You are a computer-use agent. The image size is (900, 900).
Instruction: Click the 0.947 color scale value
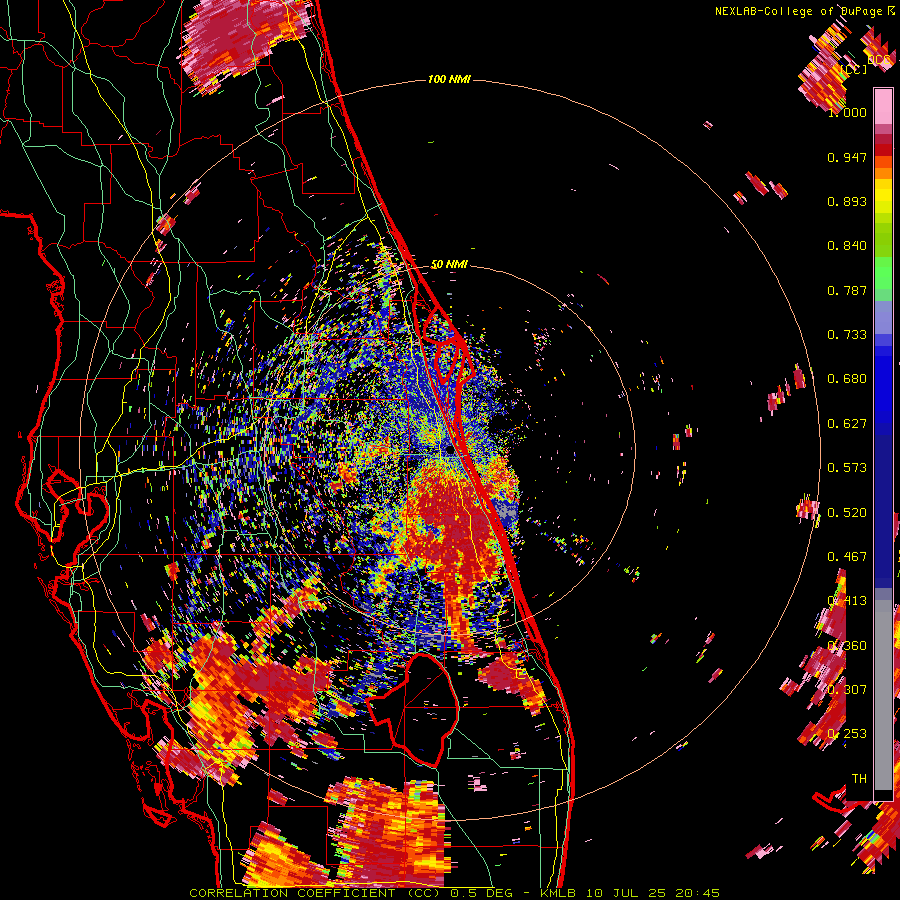tap(847, 157)
